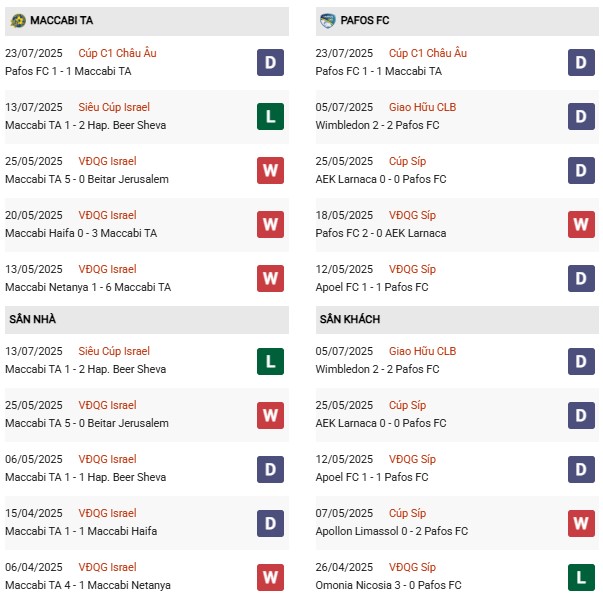Screen dimensions: 603x598
Task: Click D badge for Maccabi TA 1 - 1 Maccabi Haifa
Action: (x=270, y=522)
